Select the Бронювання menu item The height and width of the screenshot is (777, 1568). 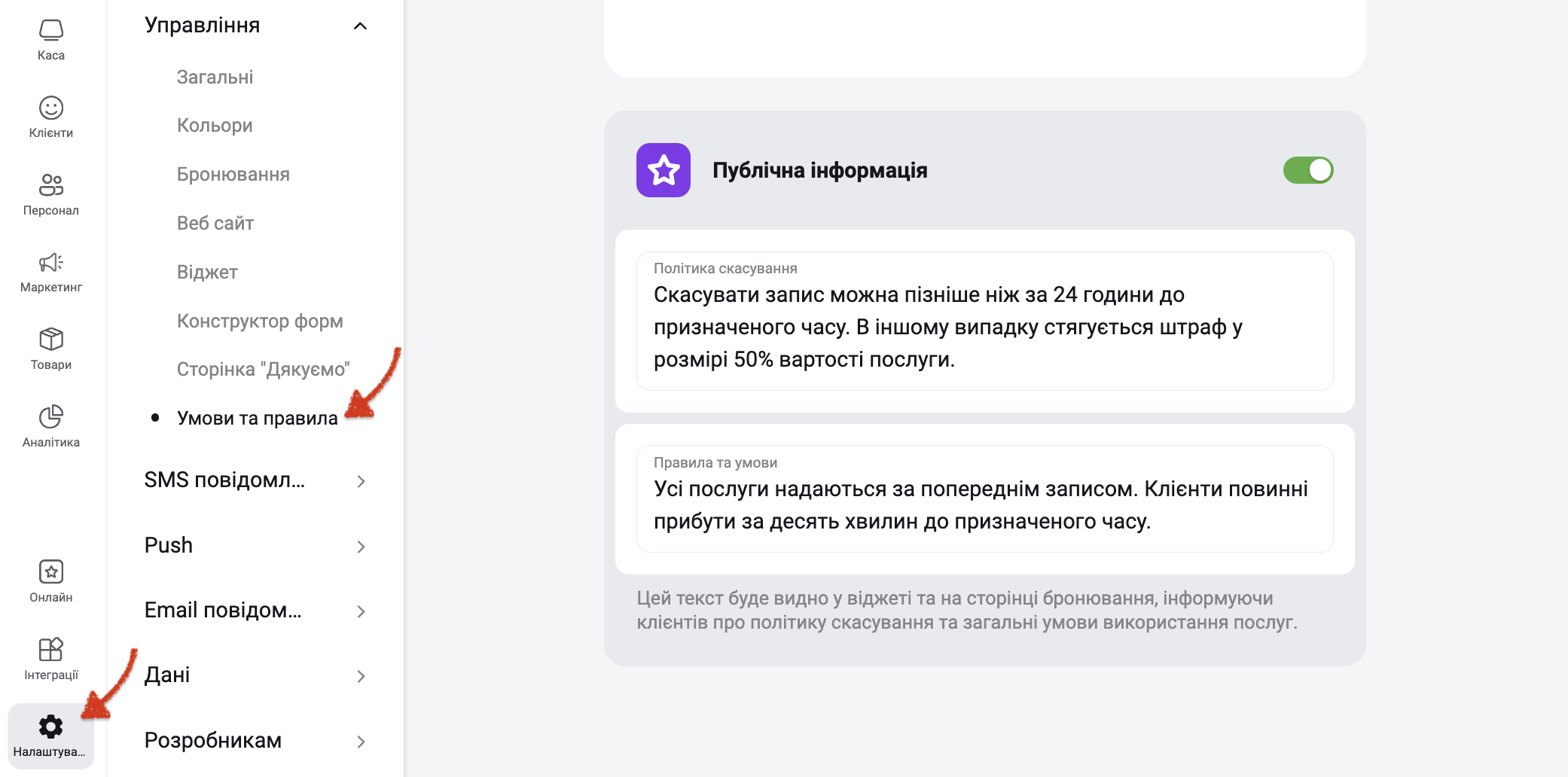click(x=233, y=175)
